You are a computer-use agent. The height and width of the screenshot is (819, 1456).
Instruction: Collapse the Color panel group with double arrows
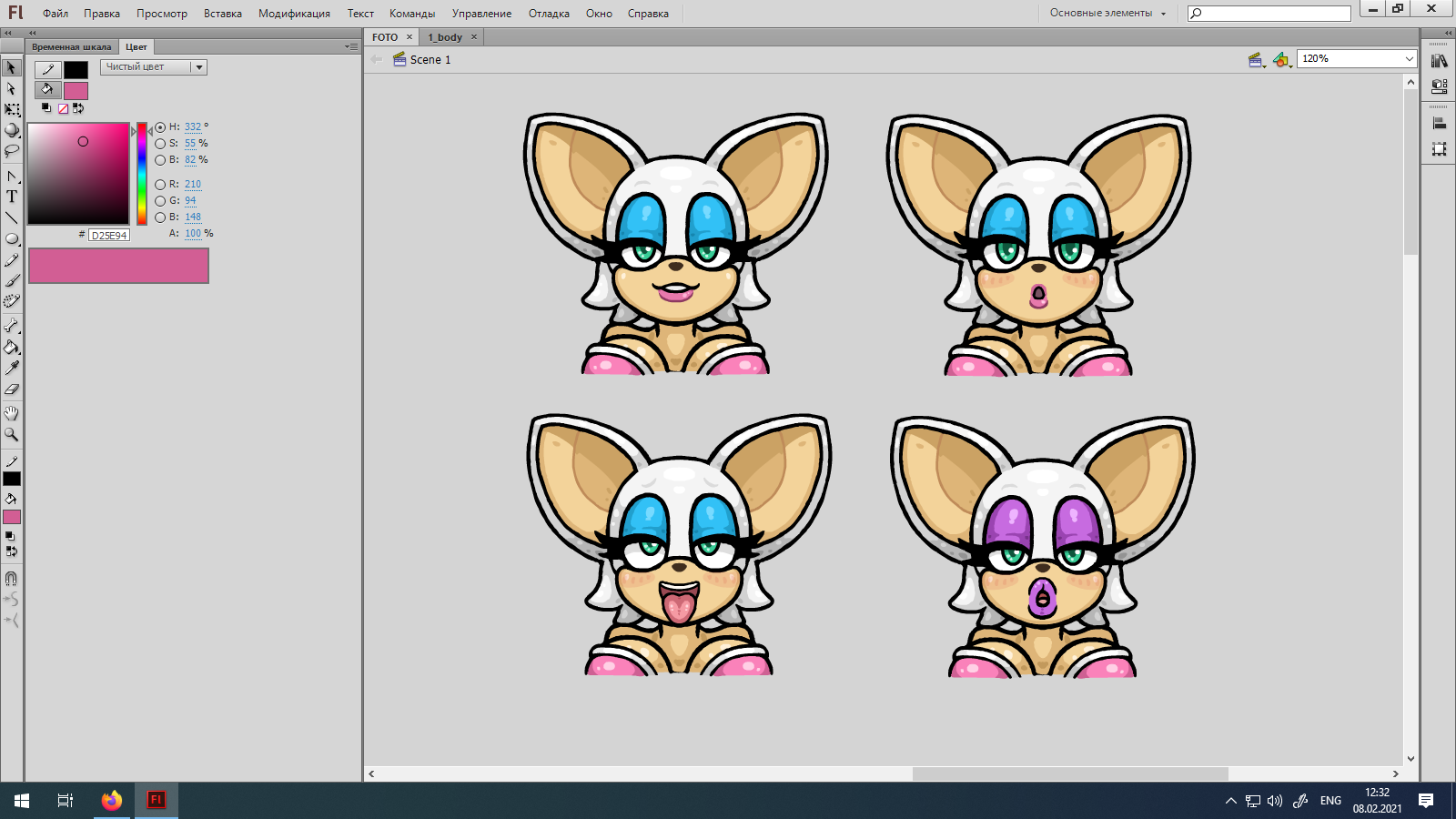[33, 33]
